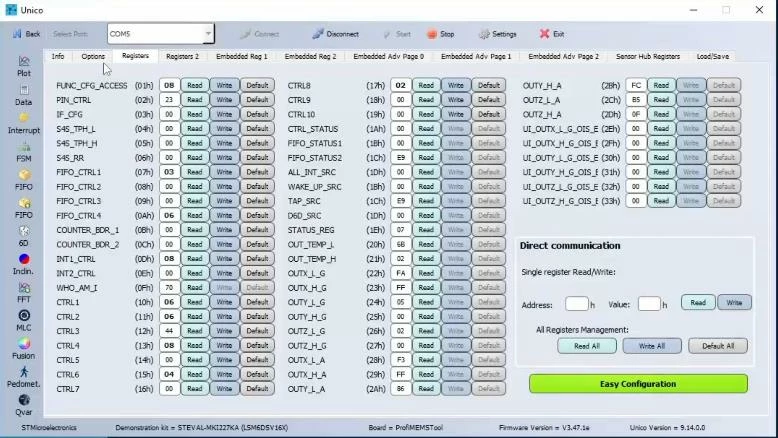Click Read in Direct communication panel

coord(698,302)
